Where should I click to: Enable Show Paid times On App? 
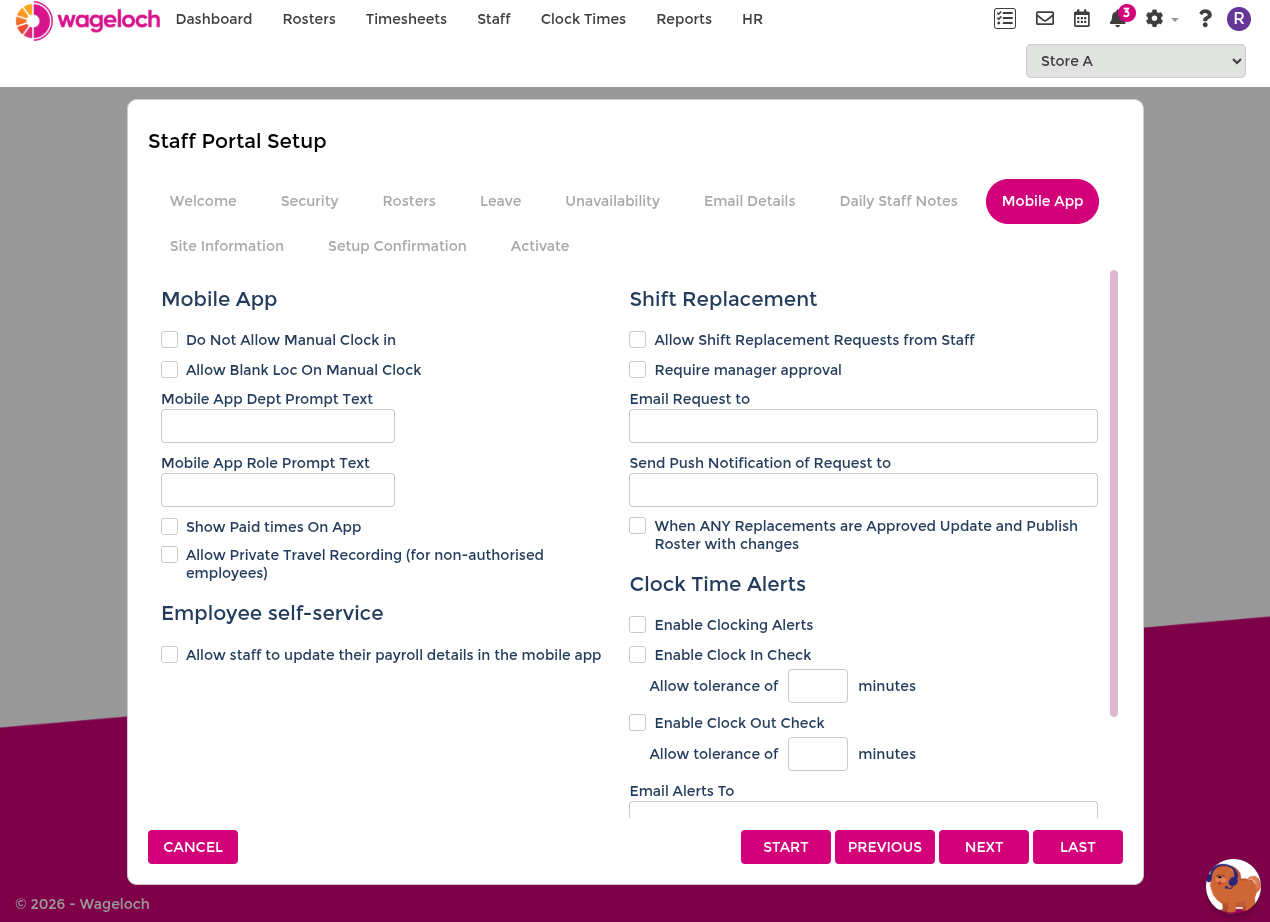point(170,526)
